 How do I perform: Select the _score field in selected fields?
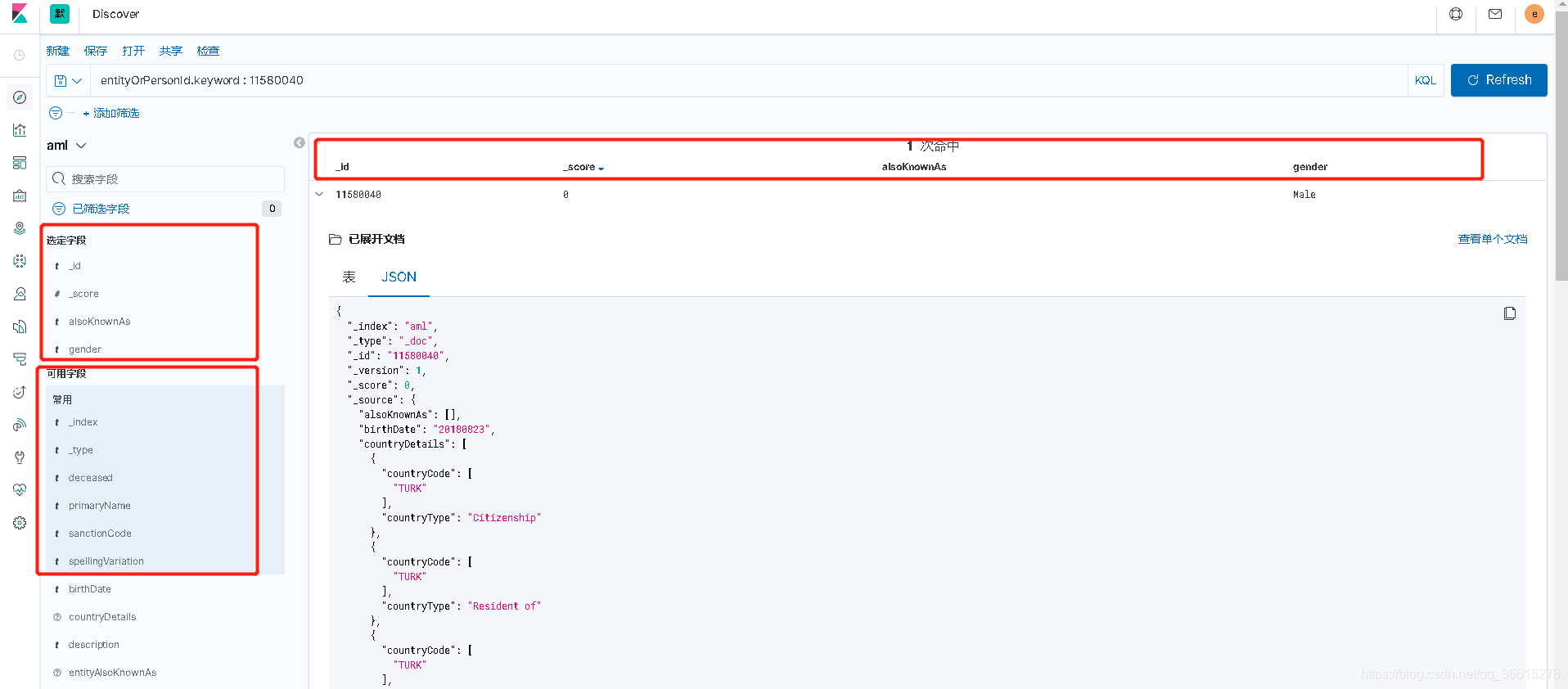(x=83, y=294)
